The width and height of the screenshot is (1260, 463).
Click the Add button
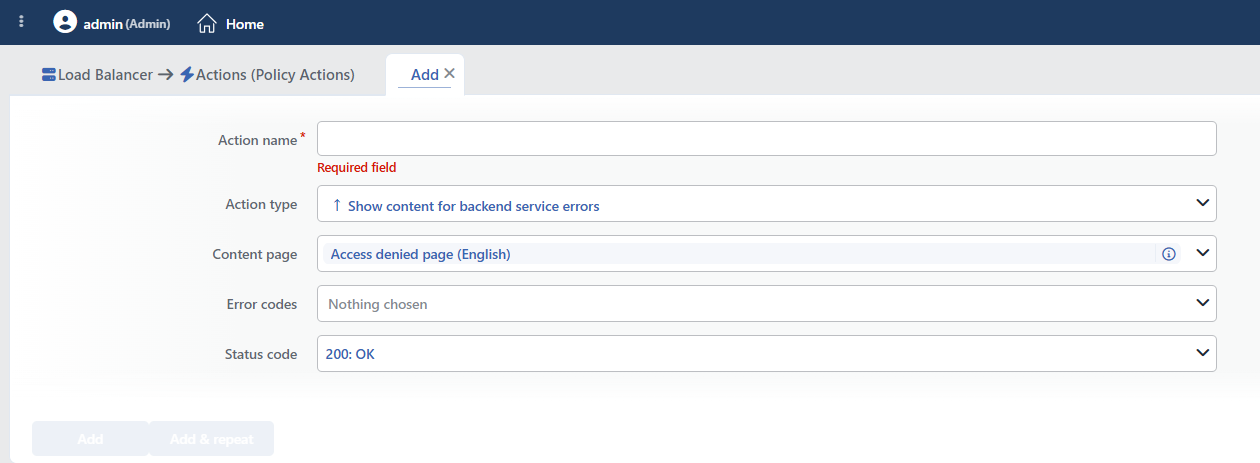coord(90,439)
